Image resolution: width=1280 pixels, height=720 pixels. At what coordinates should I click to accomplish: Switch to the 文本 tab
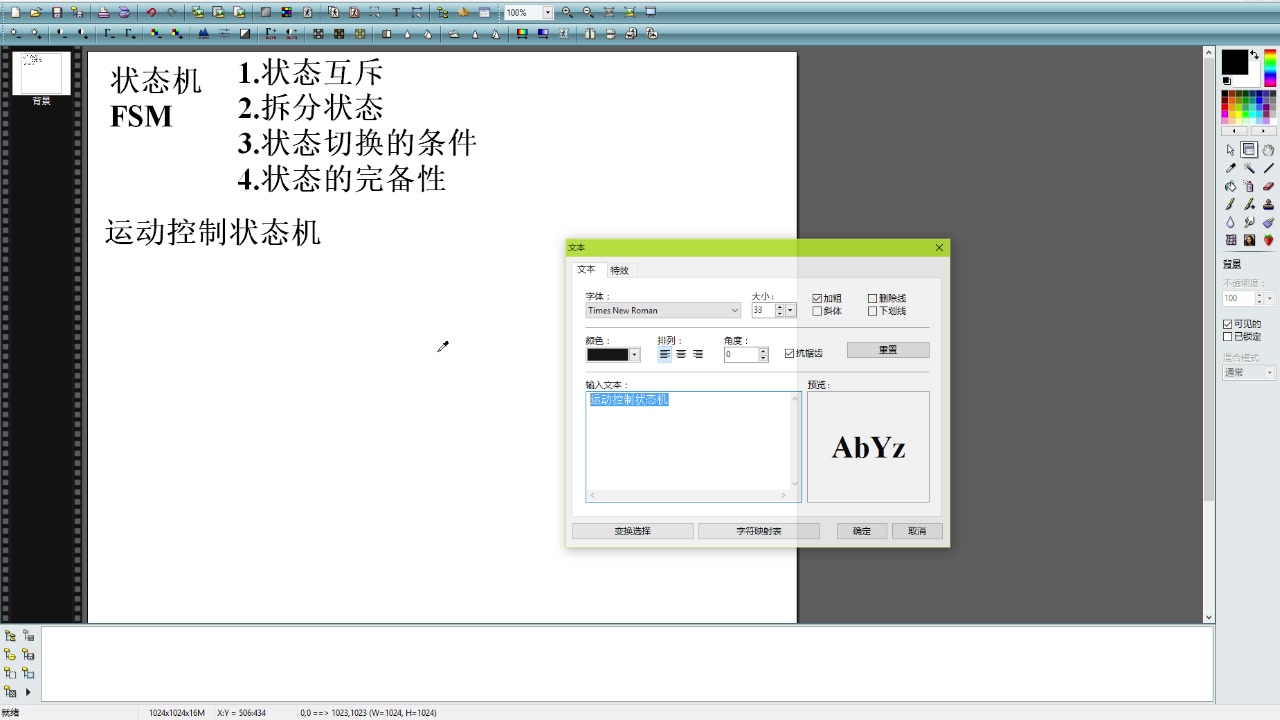tap(586, 270)
